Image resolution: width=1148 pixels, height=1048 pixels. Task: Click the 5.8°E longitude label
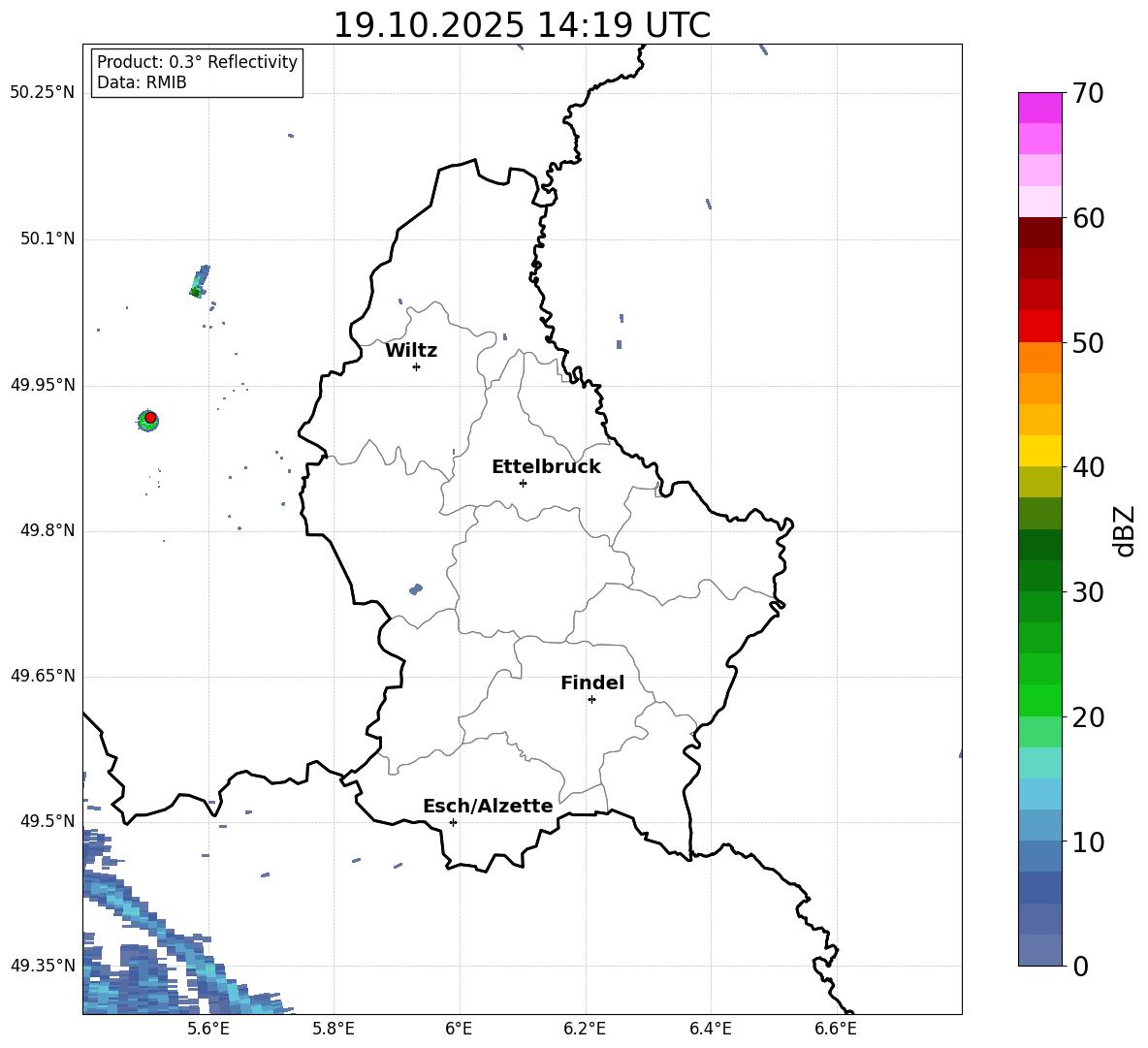pos(334,1029)
